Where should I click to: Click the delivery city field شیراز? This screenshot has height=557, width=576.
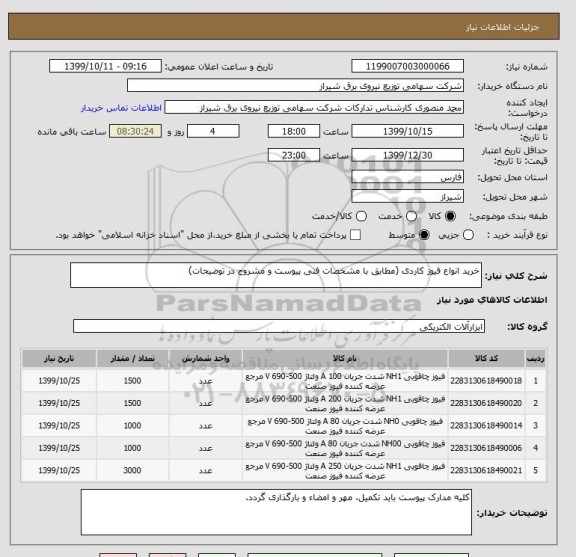click(407, 197)
